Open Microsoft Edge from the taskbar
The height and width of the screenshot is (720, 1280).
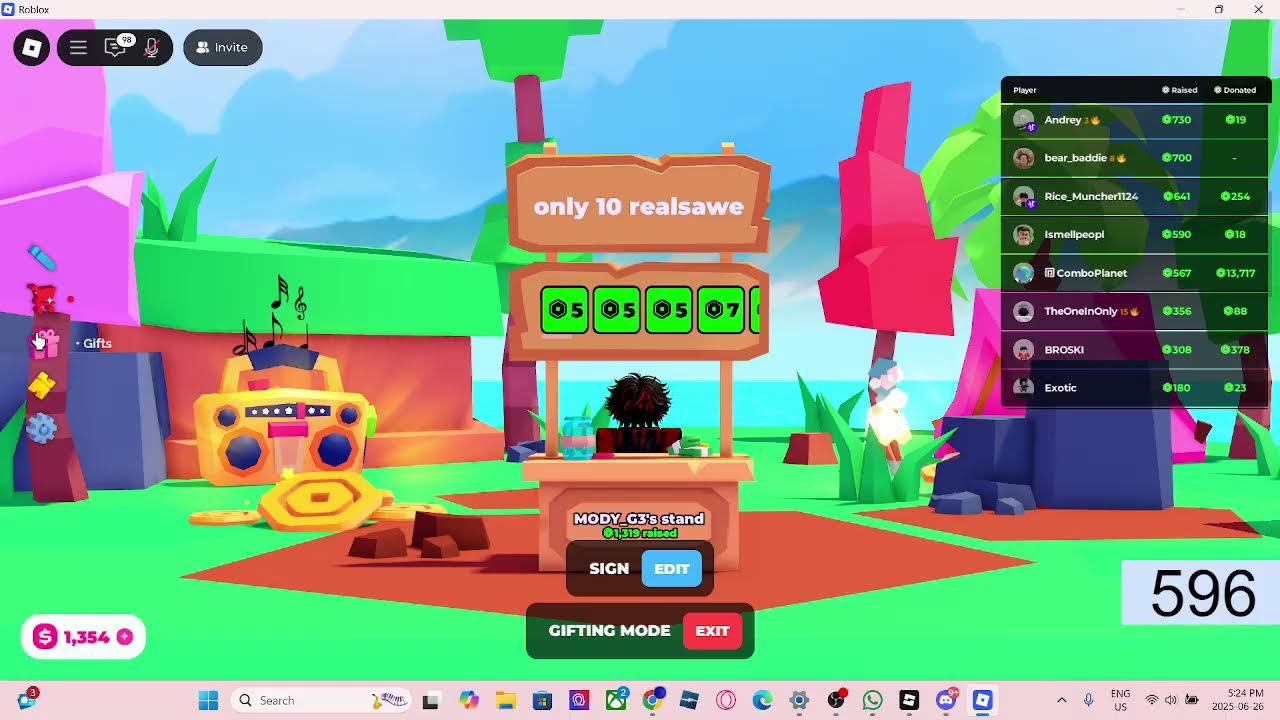762,700
